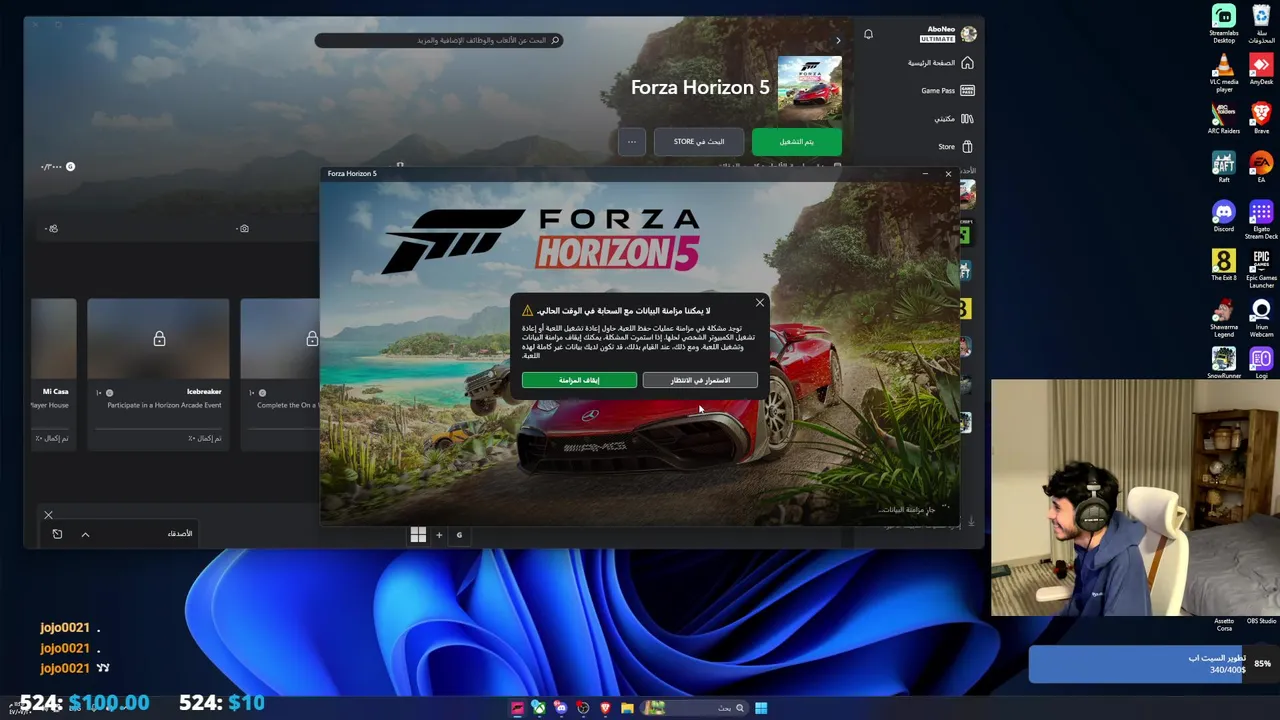Open the AboNeo profile avatar

coord(968,35)
